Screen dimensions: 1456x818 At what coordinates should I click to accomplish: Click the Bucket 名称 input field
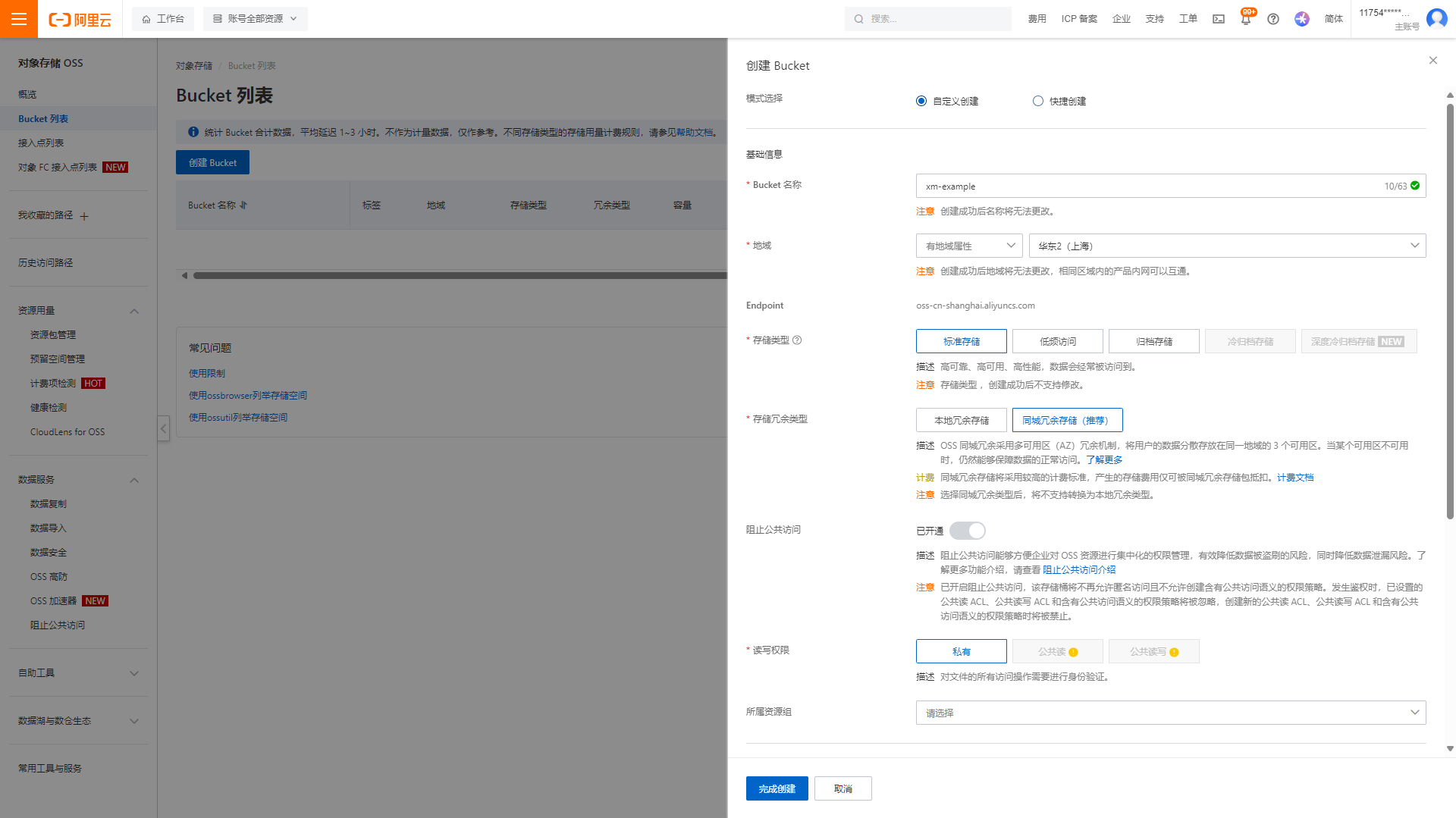[x=1145, y=186]
